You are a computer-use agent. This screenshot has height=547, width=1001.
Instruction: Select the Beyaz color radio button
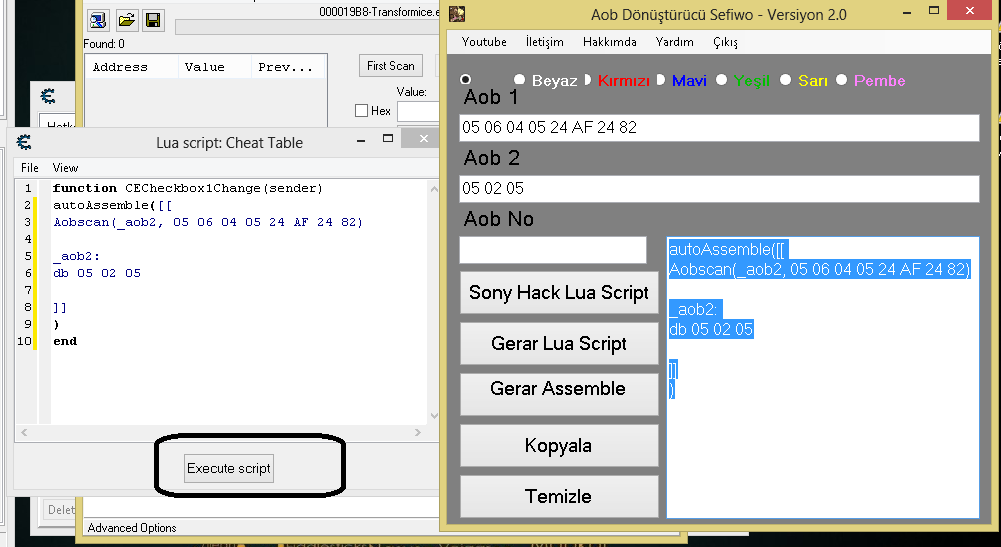pyautogui.click(x=520, y=80)
